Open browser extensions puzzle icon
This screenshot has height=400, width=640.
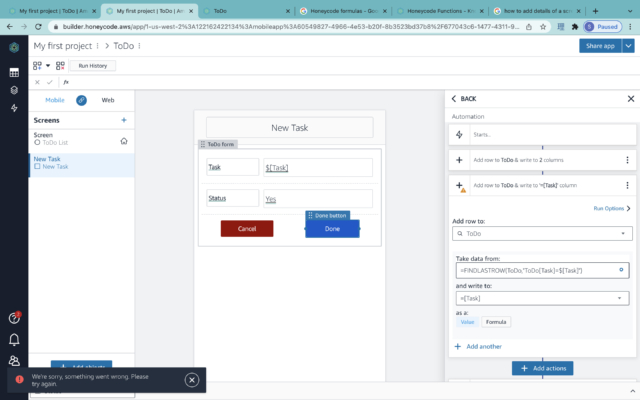(x=575, y=27)
